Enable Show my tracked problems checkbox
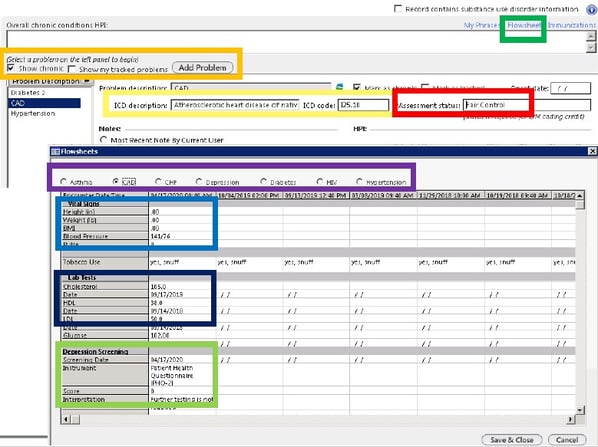 [x=71, y=69]
